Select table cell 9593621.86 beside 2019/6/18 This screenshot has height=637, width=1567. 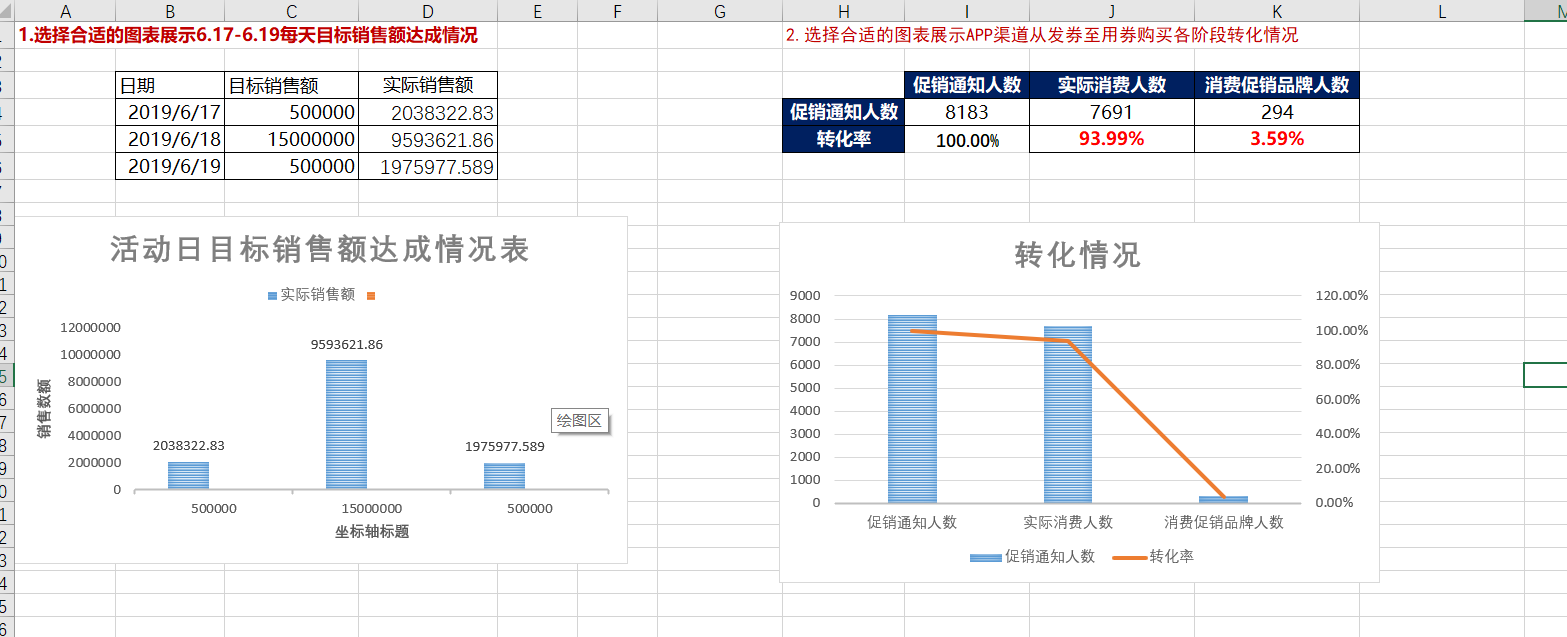428,139
